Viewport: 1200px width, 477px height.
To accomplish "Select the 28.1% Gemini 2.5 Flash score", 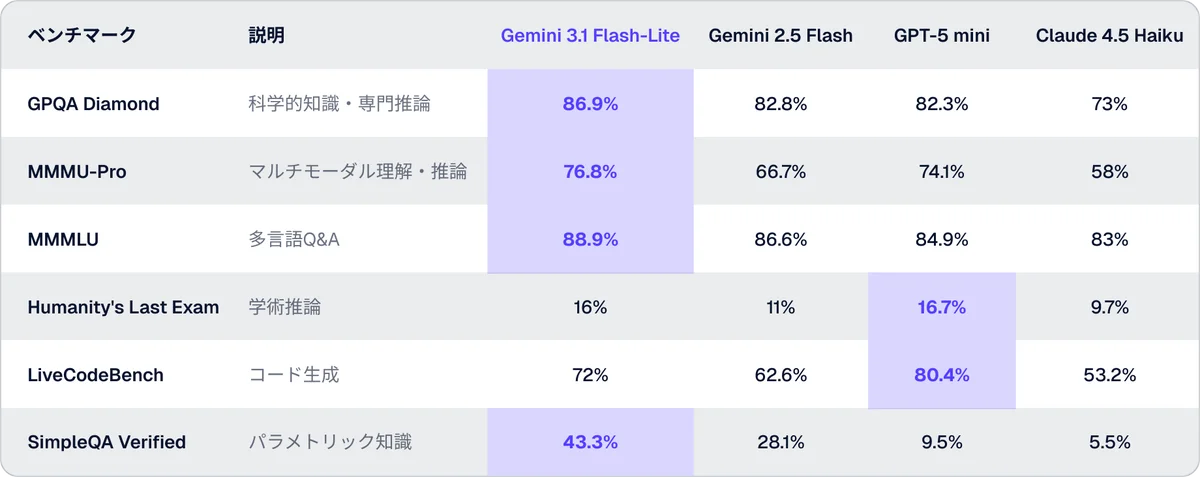I will (x=780, y=442).
